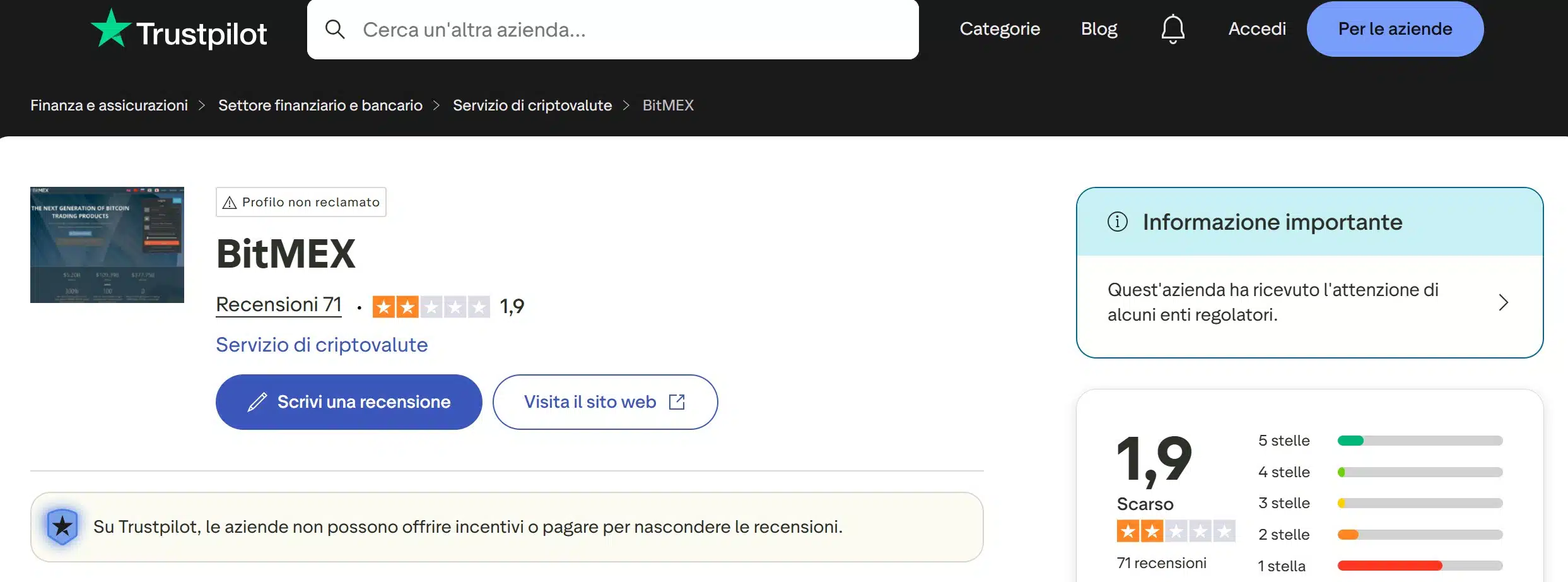Click the Trustpilot shield badge icon
Screen dimensions: 1568x582
(62, 525)
